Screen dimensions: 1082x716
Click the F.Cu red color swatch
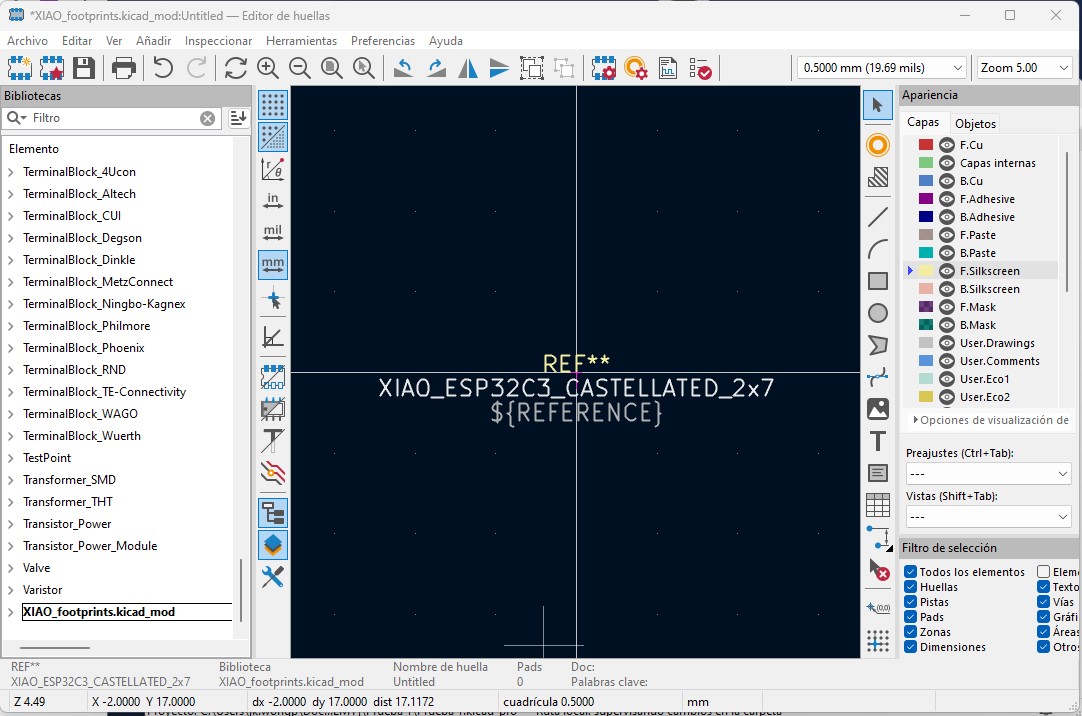point(925,145)
